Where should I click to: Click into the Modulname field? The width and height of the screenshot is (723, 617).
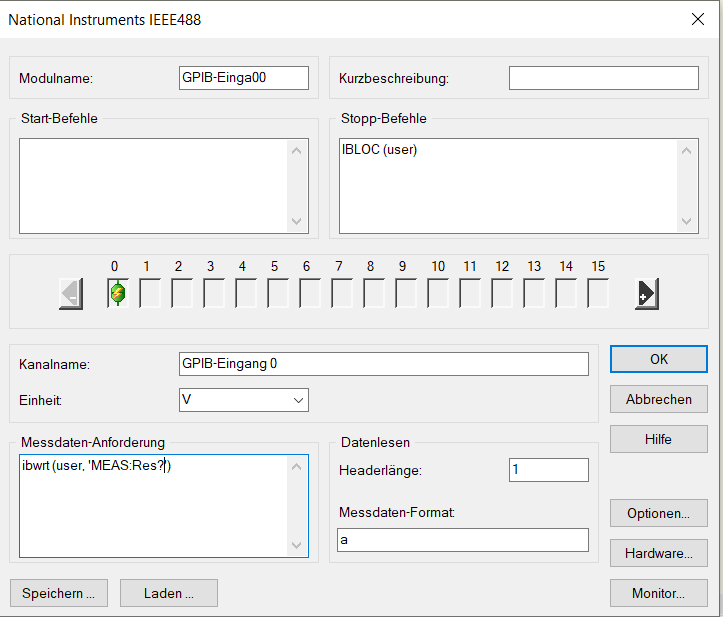pyautogui.click(x=244, y=78)
